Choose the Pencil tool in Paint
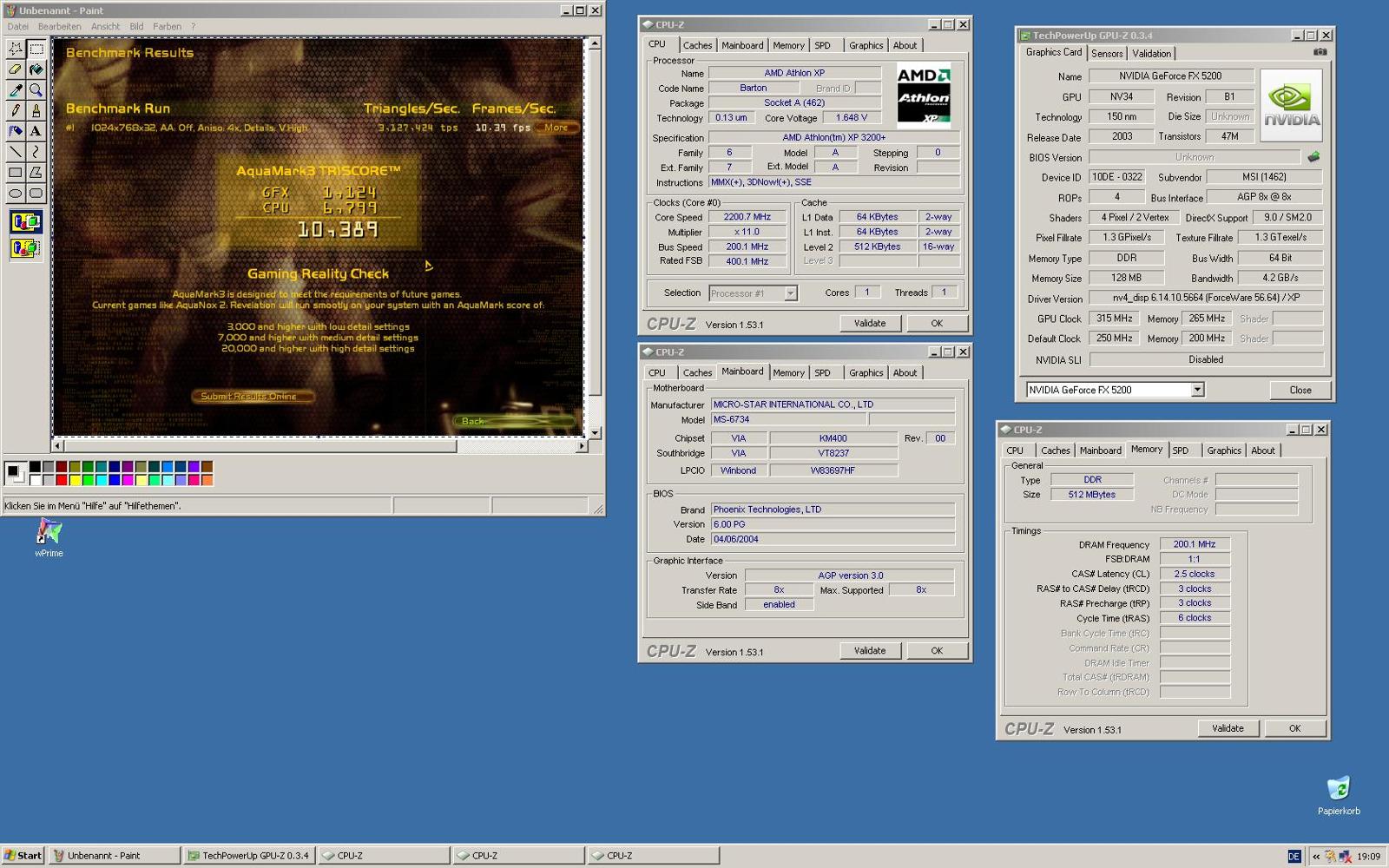 click(16, 110)
